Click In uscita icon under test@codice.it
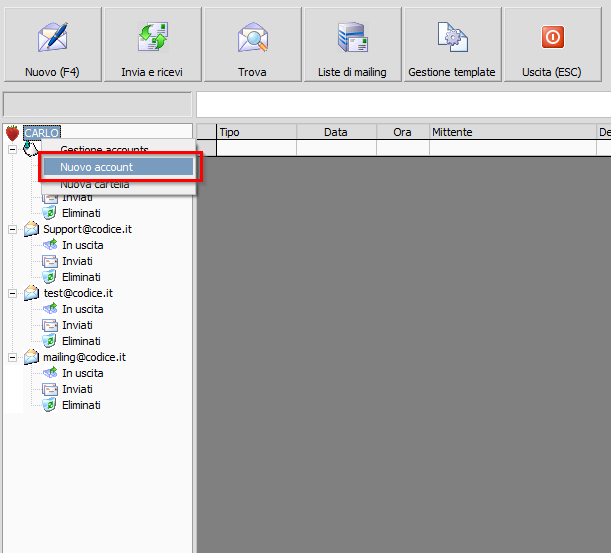The height and width of the screenshot is (553, 611). pyautogui.click(x=50, y=309)
